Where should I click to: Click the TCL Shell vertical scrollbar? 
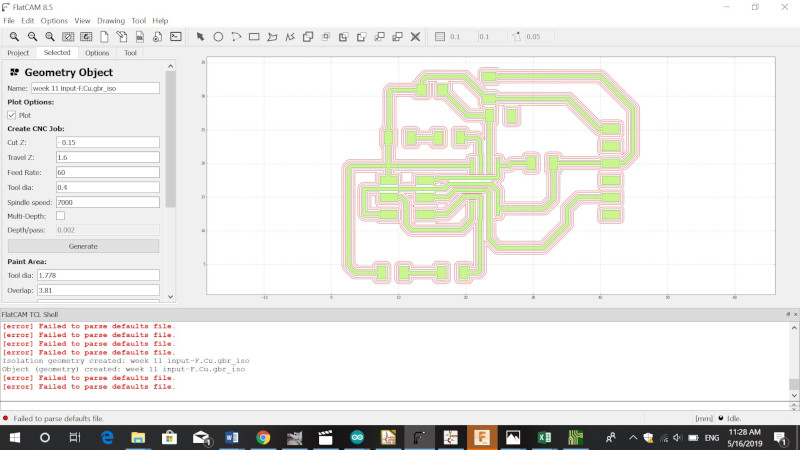point(794,361)
